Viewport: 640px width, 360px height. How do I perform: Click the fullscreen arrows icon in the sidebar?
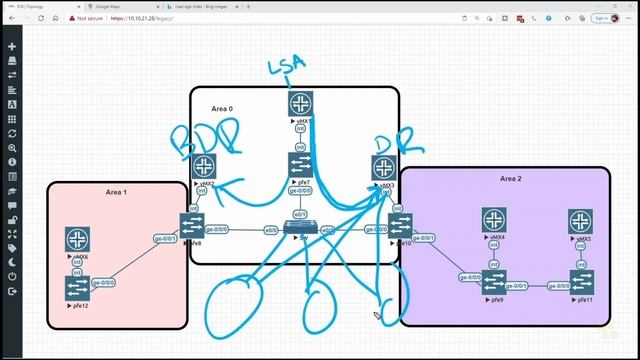point(12,234)
